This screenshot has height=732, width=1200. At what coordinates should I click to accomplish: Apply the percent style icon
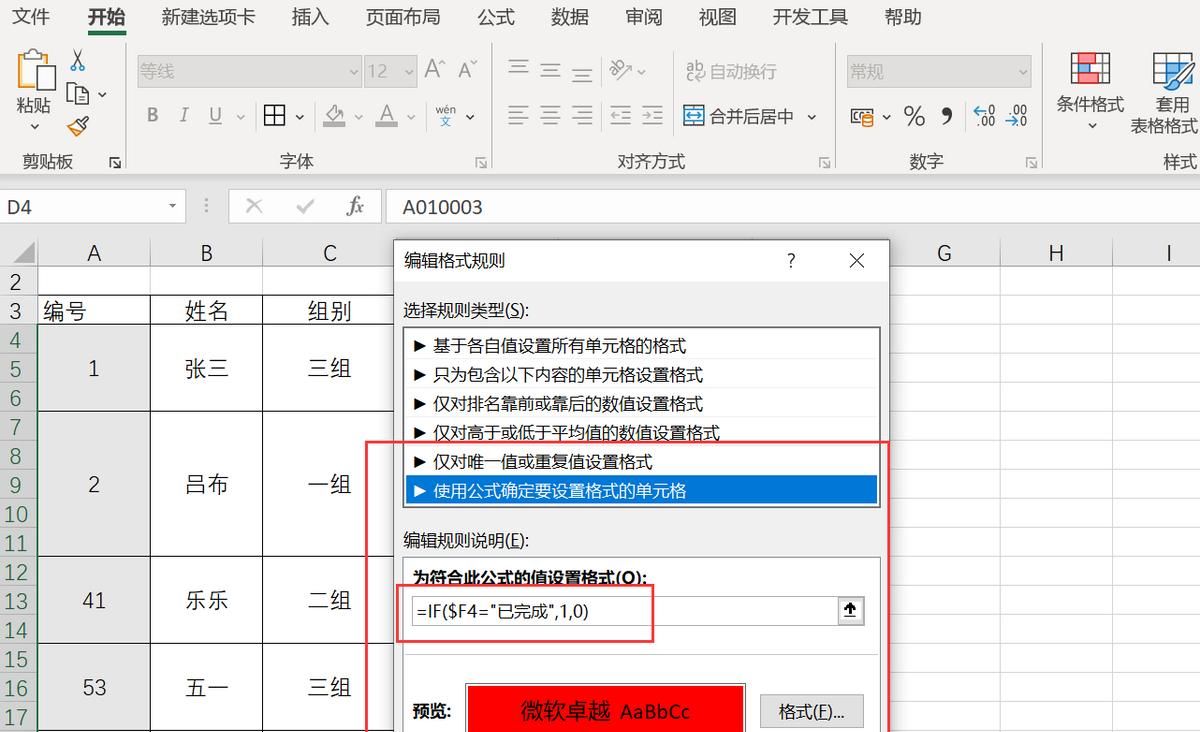(912, 116)
